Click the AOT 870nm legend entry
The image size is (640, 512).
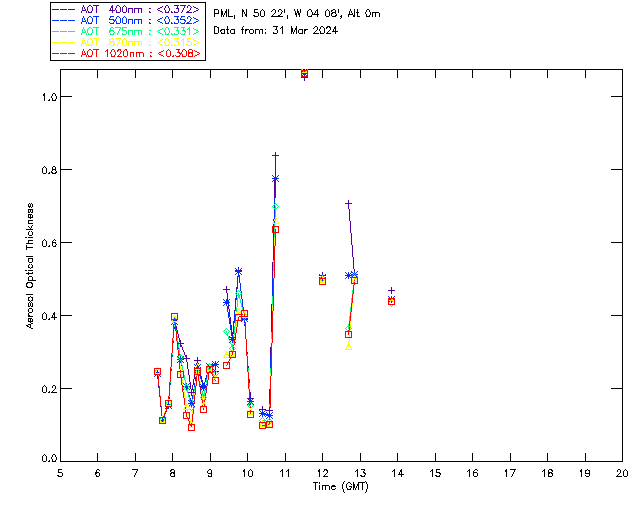click(126, 42)
